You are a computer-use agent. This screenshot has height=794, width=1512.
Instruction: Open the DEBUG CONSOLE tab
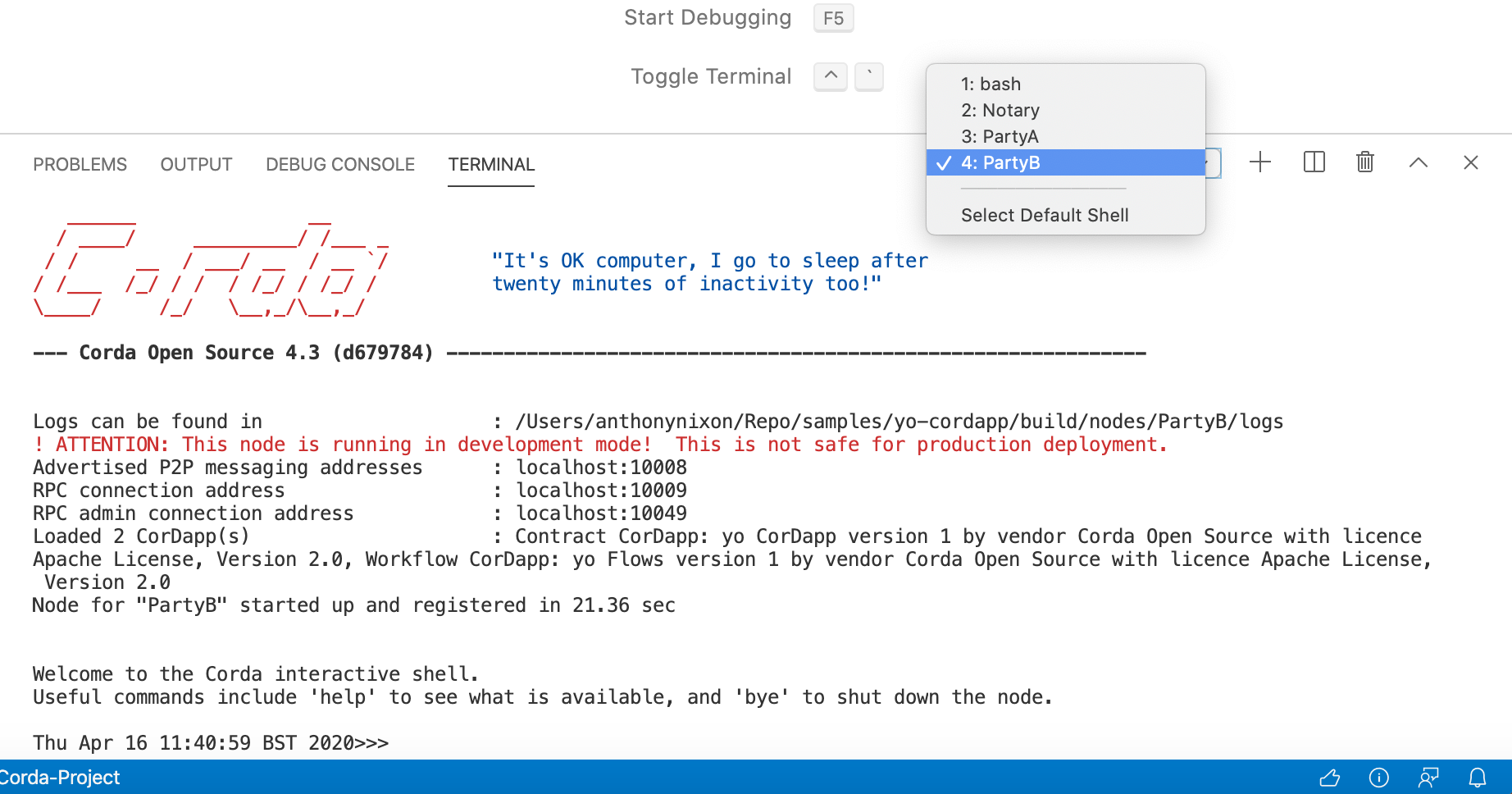click(340, 165)
